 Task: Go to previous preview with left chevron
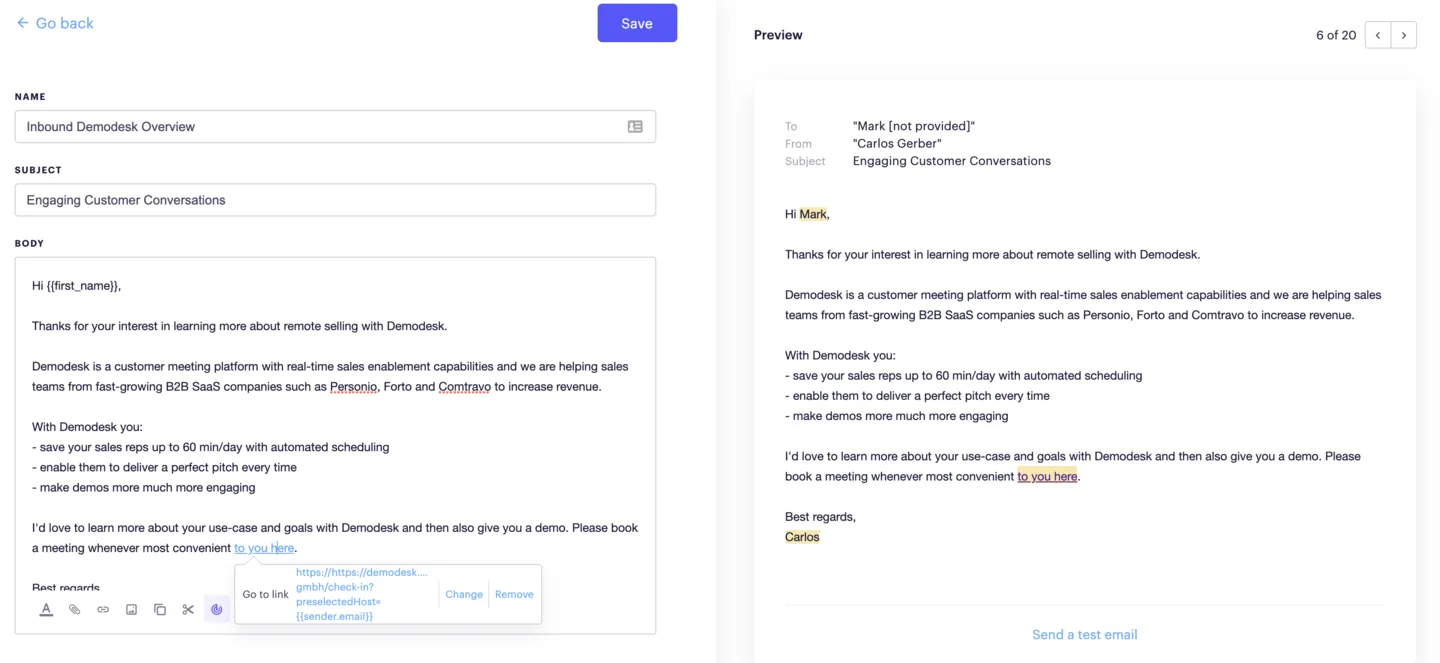point(1378,35)
